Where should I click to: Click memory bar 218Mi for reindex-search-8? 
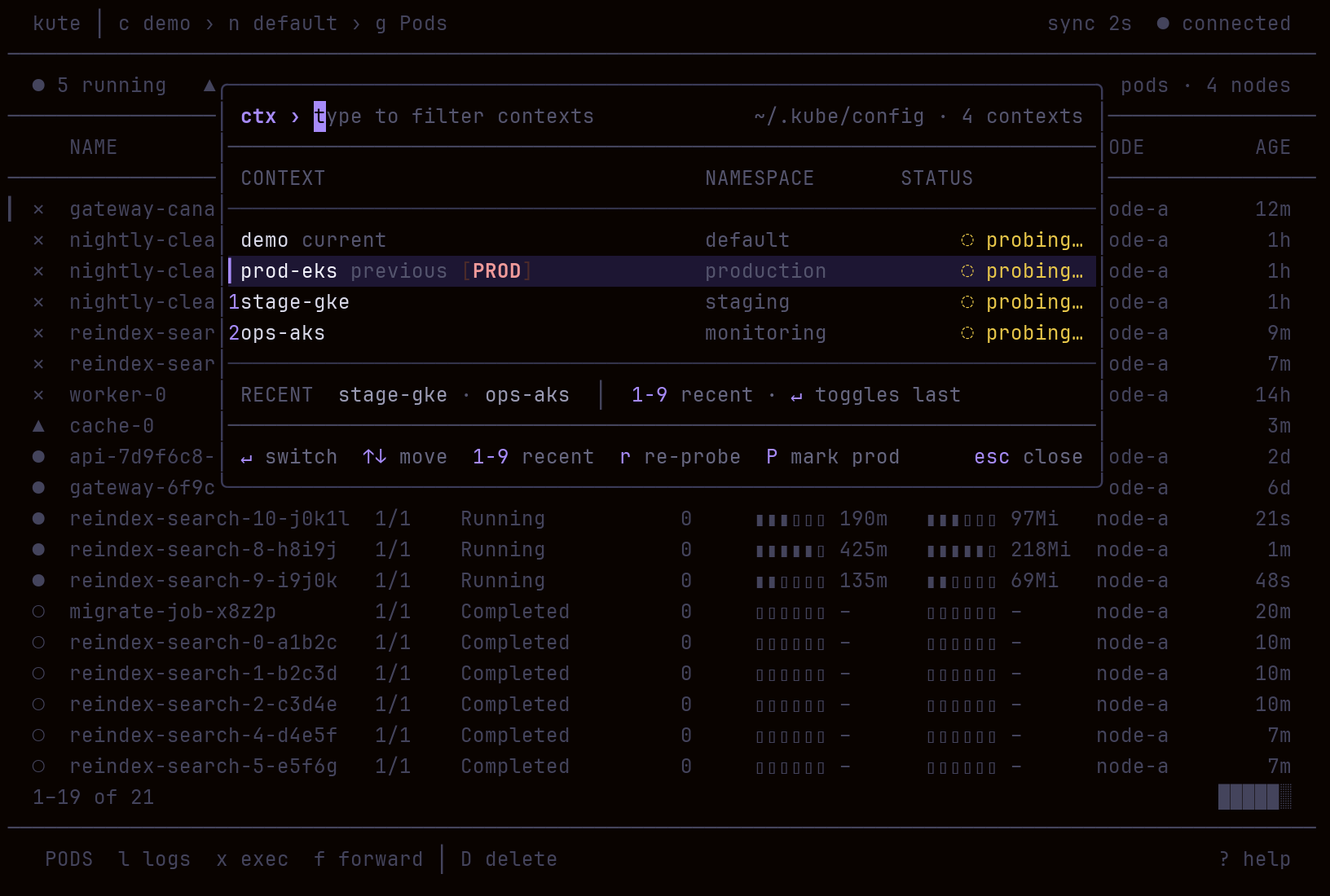coord(962,551)
